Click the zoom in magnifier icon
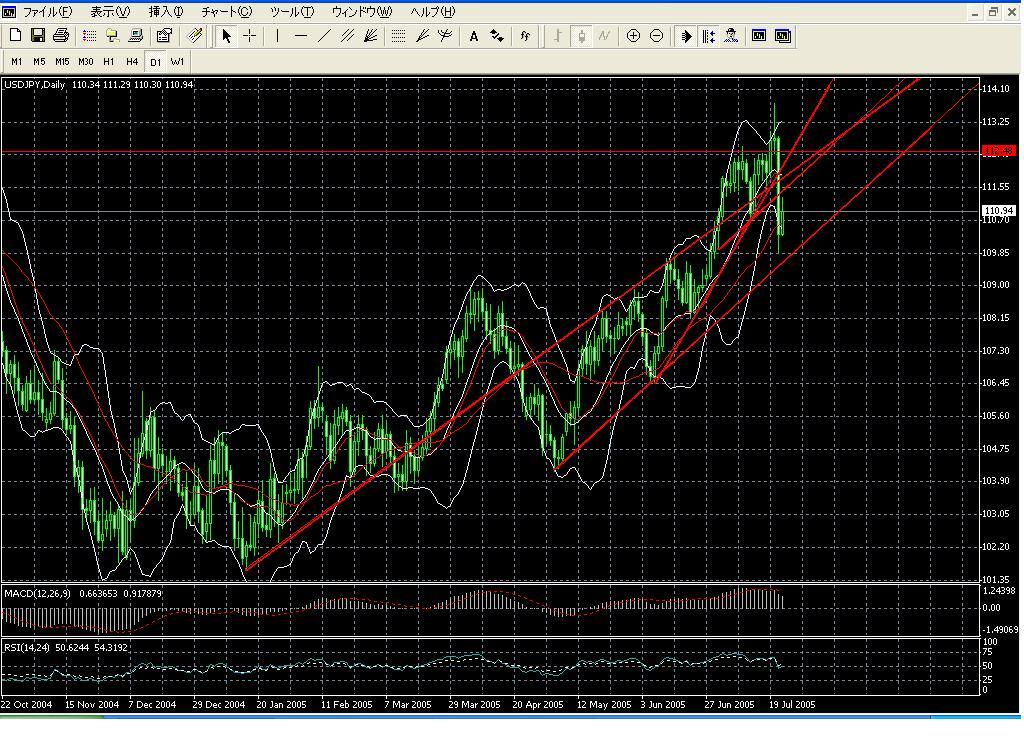This screenshot has height=742, width=1024. pos(634,35)
